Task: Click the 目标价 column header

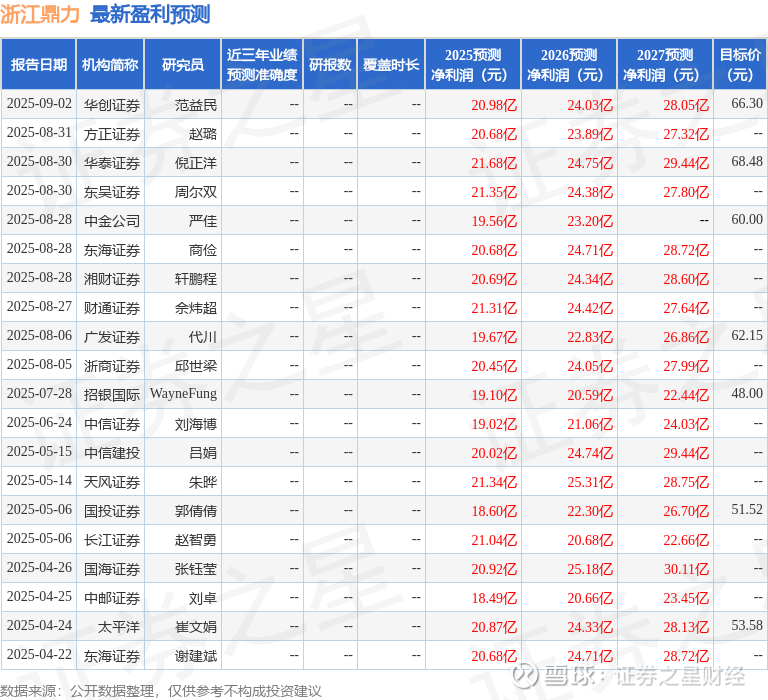Action: click(740, 65)
